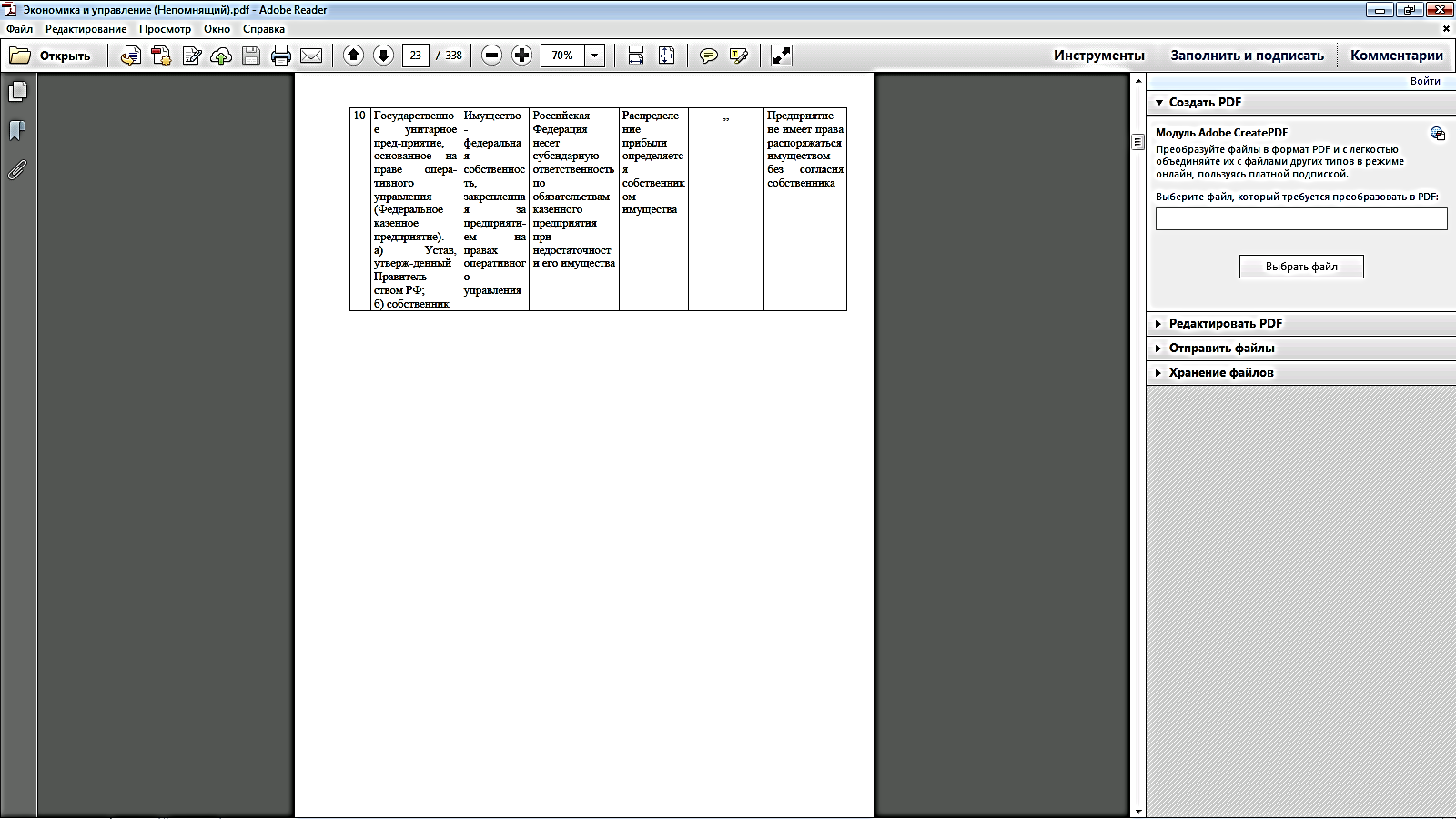Screen dimensions: 1456x819
Task: Open the Заполнить и подписать pane
Action: pyautogui.click(x=1247, y=56)
